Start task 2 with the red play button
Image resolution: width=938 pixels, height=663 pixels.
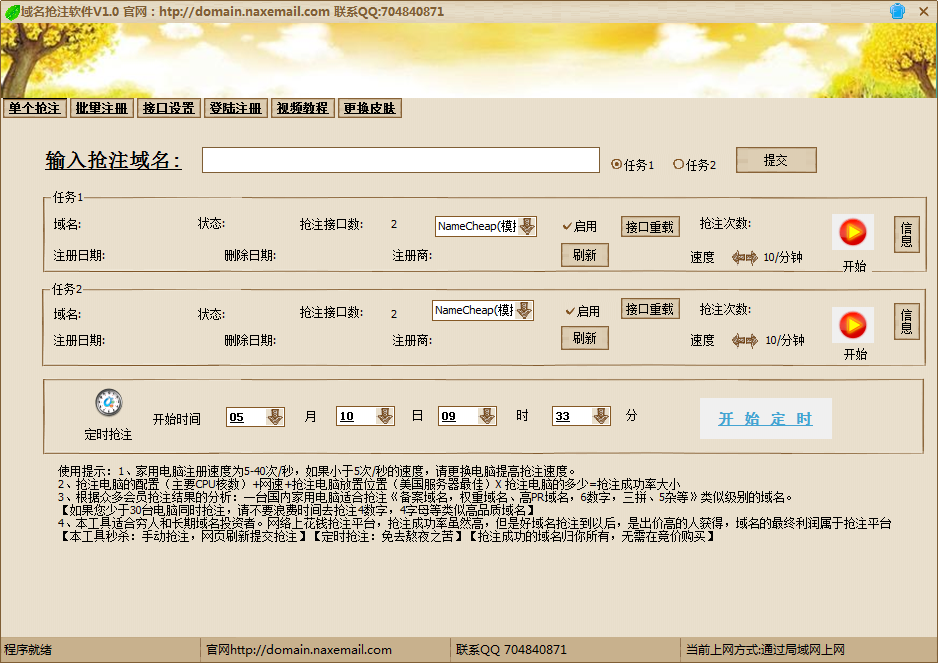tap(852, 325)
